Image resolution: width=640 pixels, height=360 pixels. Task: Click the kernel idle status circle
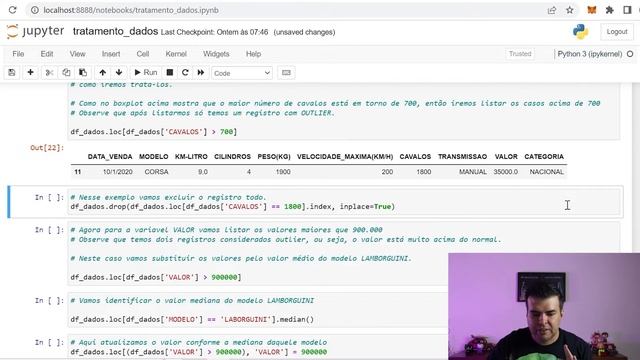(x=630, y=54)
